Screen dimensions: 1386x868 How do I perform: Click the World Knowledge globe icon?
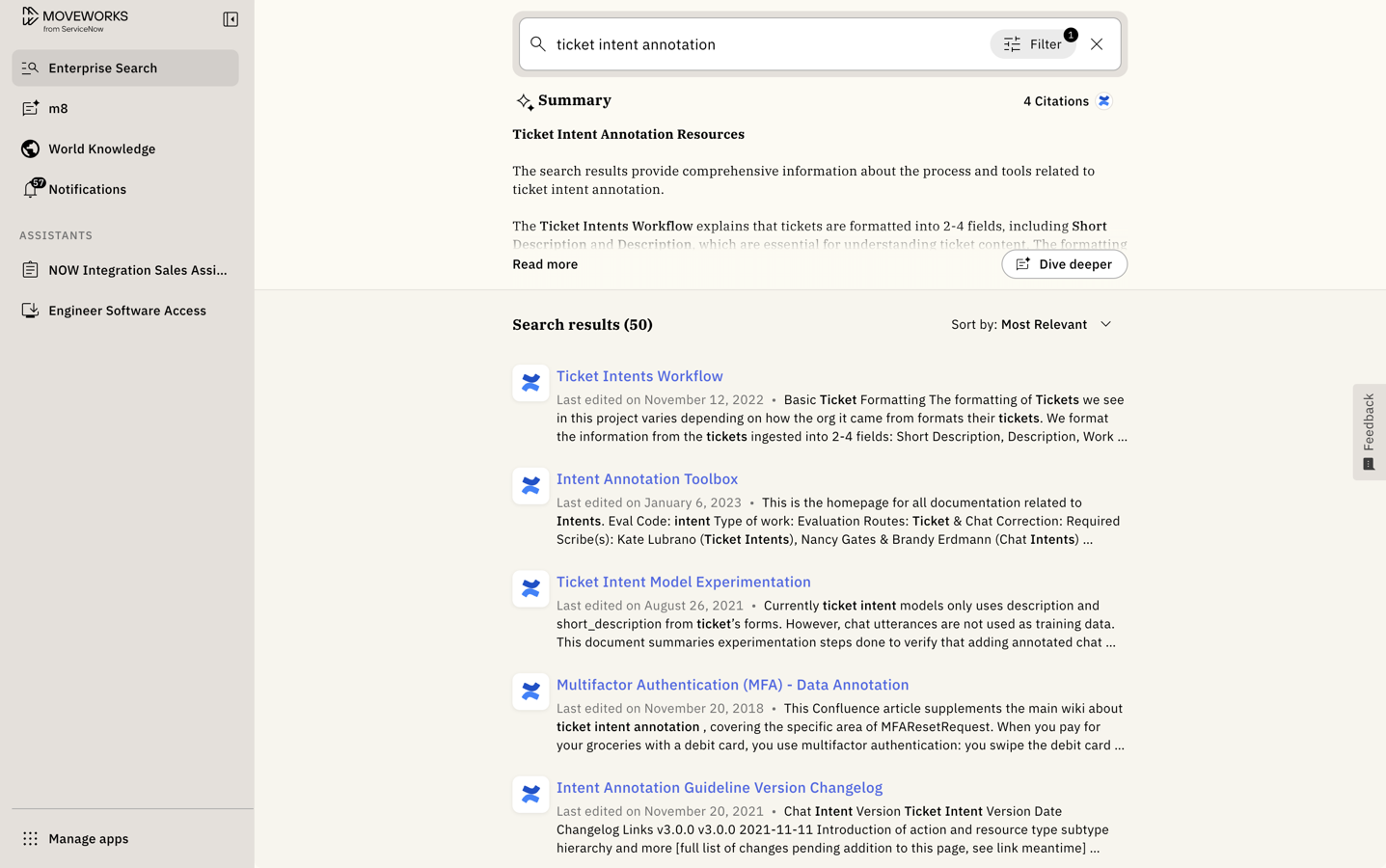pos(30,149)
